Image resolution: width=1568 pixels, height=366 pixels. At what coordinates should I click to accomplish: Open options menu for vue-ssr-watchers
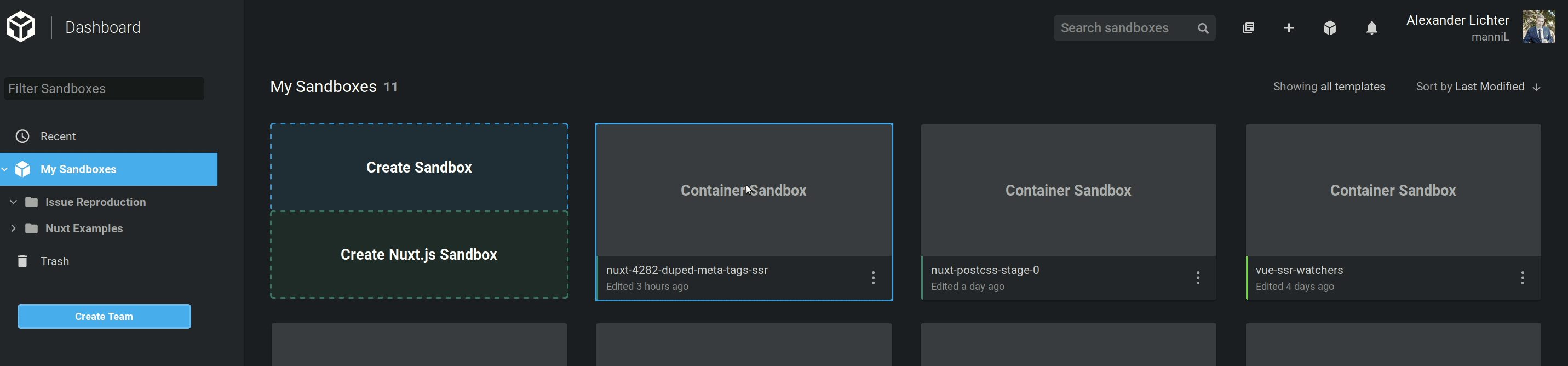pyautogui.click(x=1523, y=278)
